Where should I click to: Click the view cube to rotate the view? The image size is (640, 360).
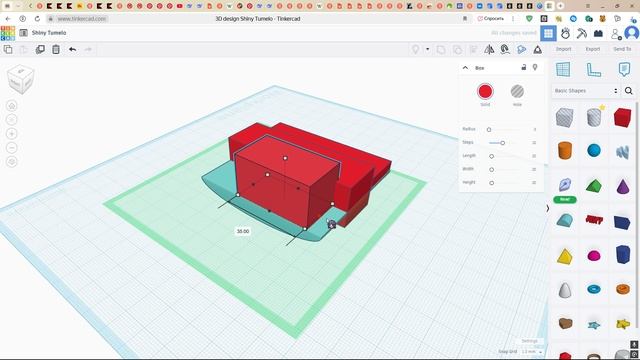(x=20, y=79)
